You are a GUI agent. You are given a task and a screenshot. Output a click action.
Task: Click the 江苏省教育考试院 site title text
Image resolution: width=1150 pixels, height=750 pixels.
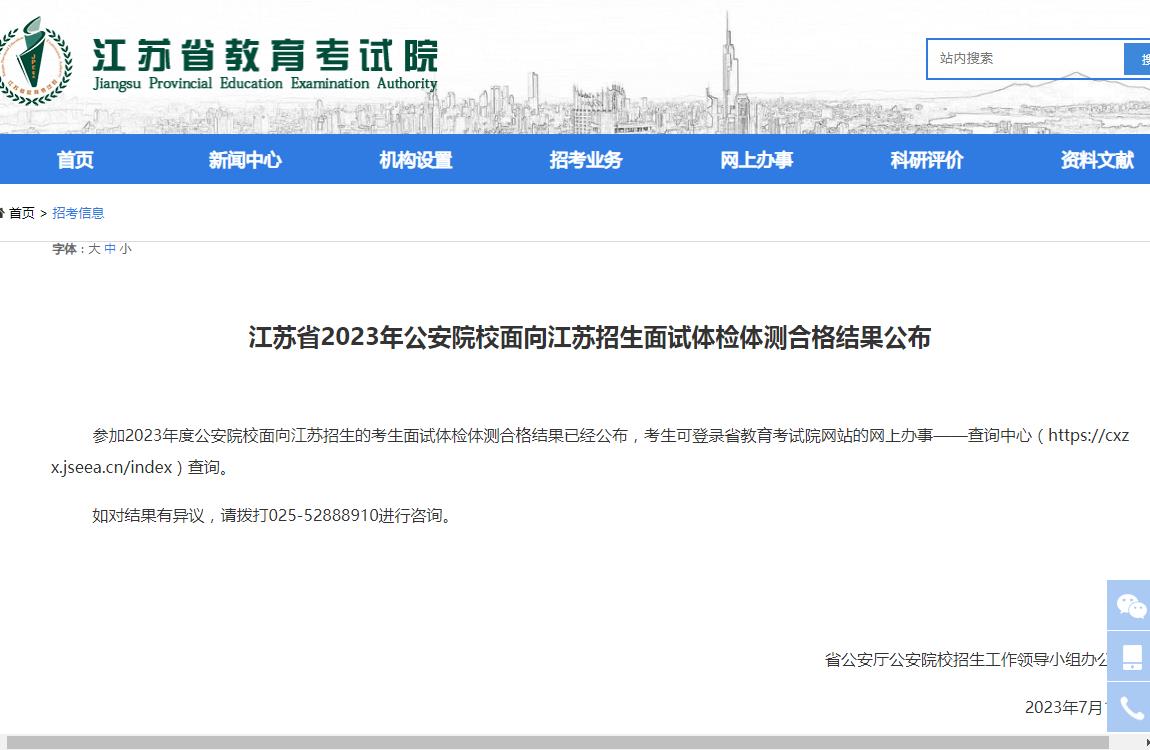click(265, 55)
